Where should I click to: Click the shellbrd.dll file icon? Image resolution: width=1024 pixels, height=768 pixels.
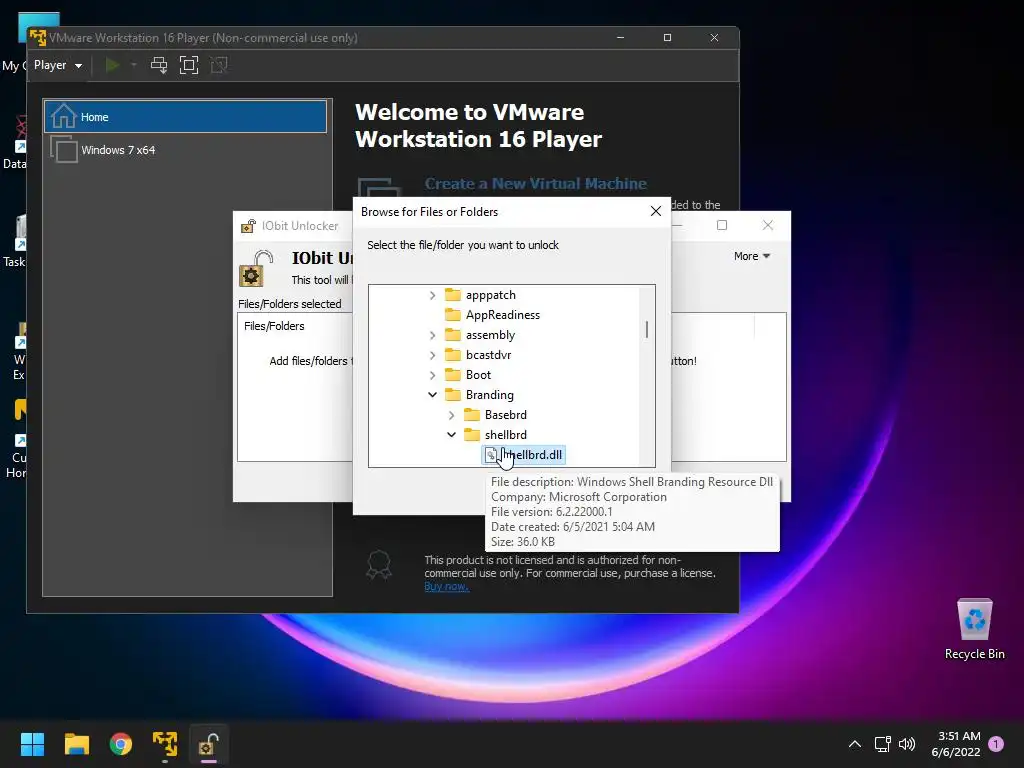coord(491,455)
